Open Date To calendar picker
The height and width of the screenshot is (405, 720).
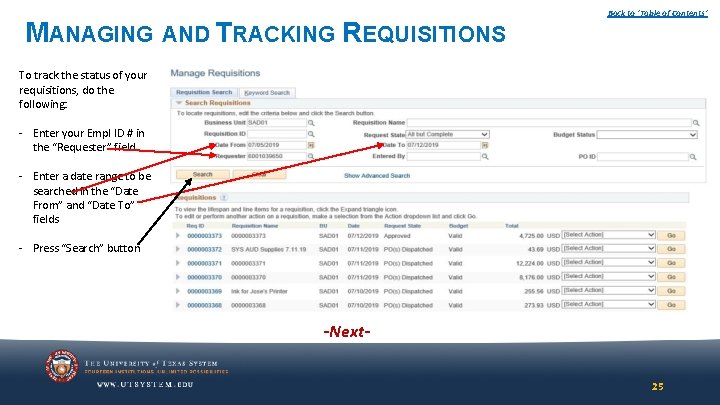(x=485, y=145)
